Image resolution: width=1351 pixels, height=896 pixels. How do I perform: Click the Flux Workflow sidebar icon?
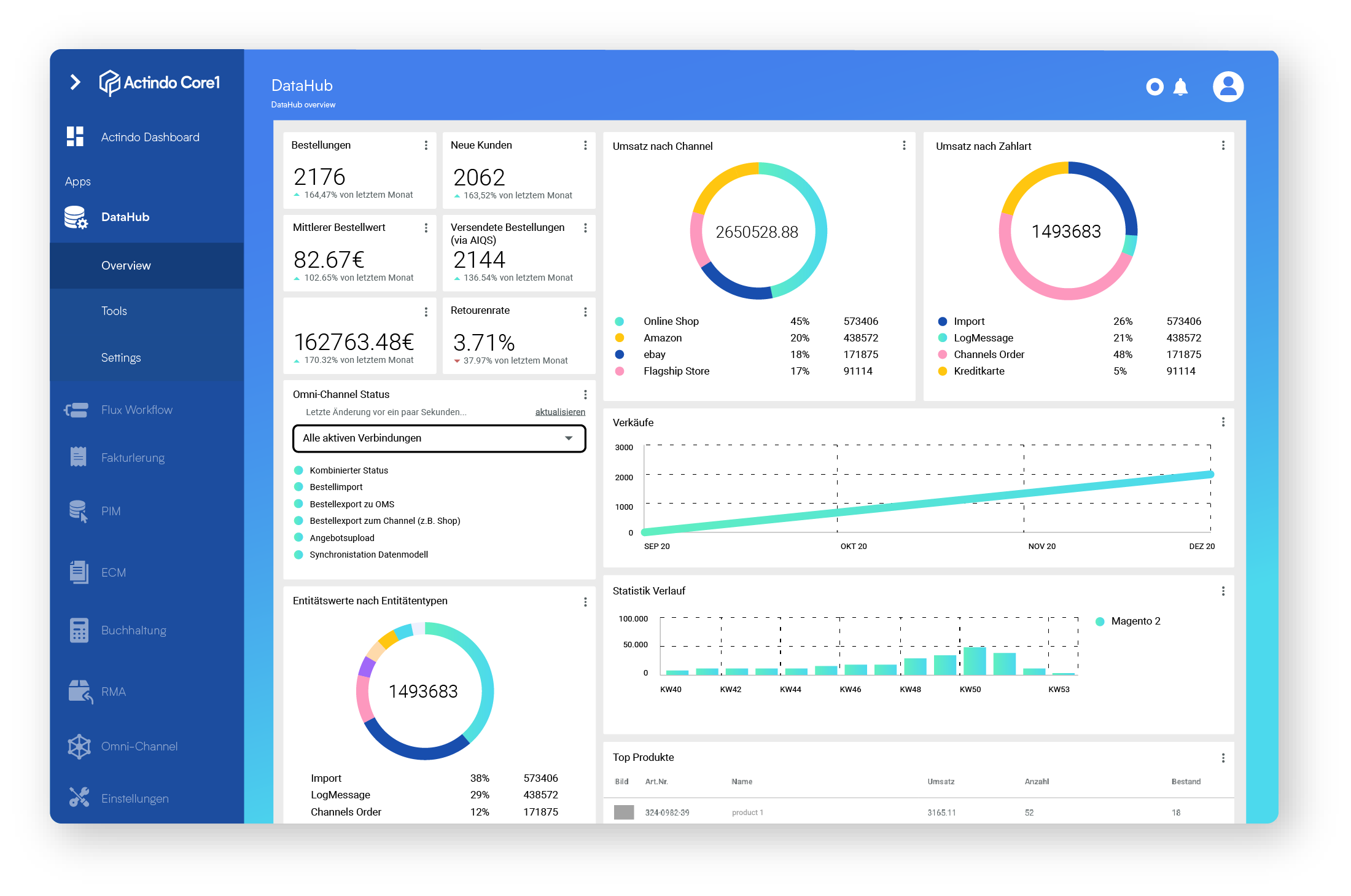point(77,410)
